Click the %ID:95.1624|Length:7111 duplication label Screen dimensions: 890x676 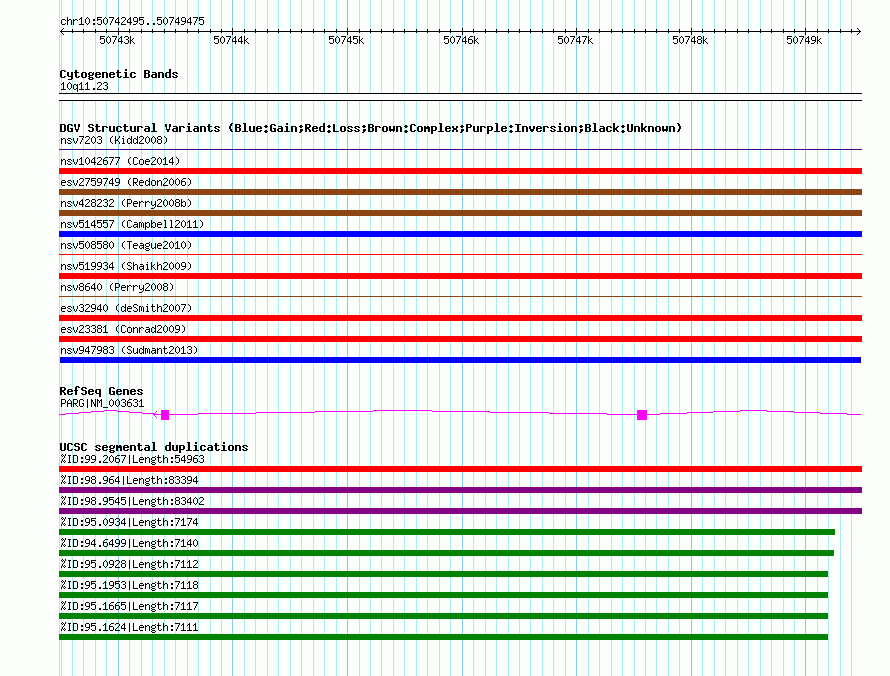pyautogui.click(x=129, y=627)
